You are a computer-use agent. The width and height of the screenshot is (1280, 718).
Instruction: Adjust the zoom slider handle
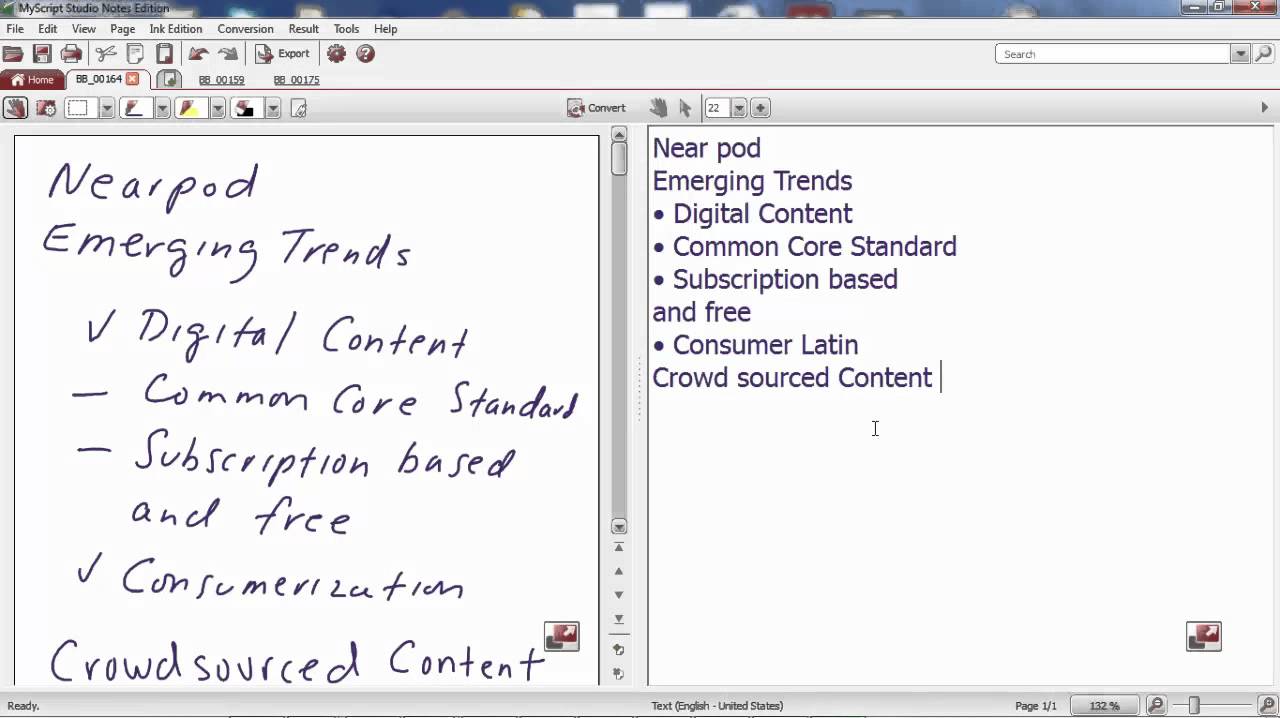click(1193, 705)
